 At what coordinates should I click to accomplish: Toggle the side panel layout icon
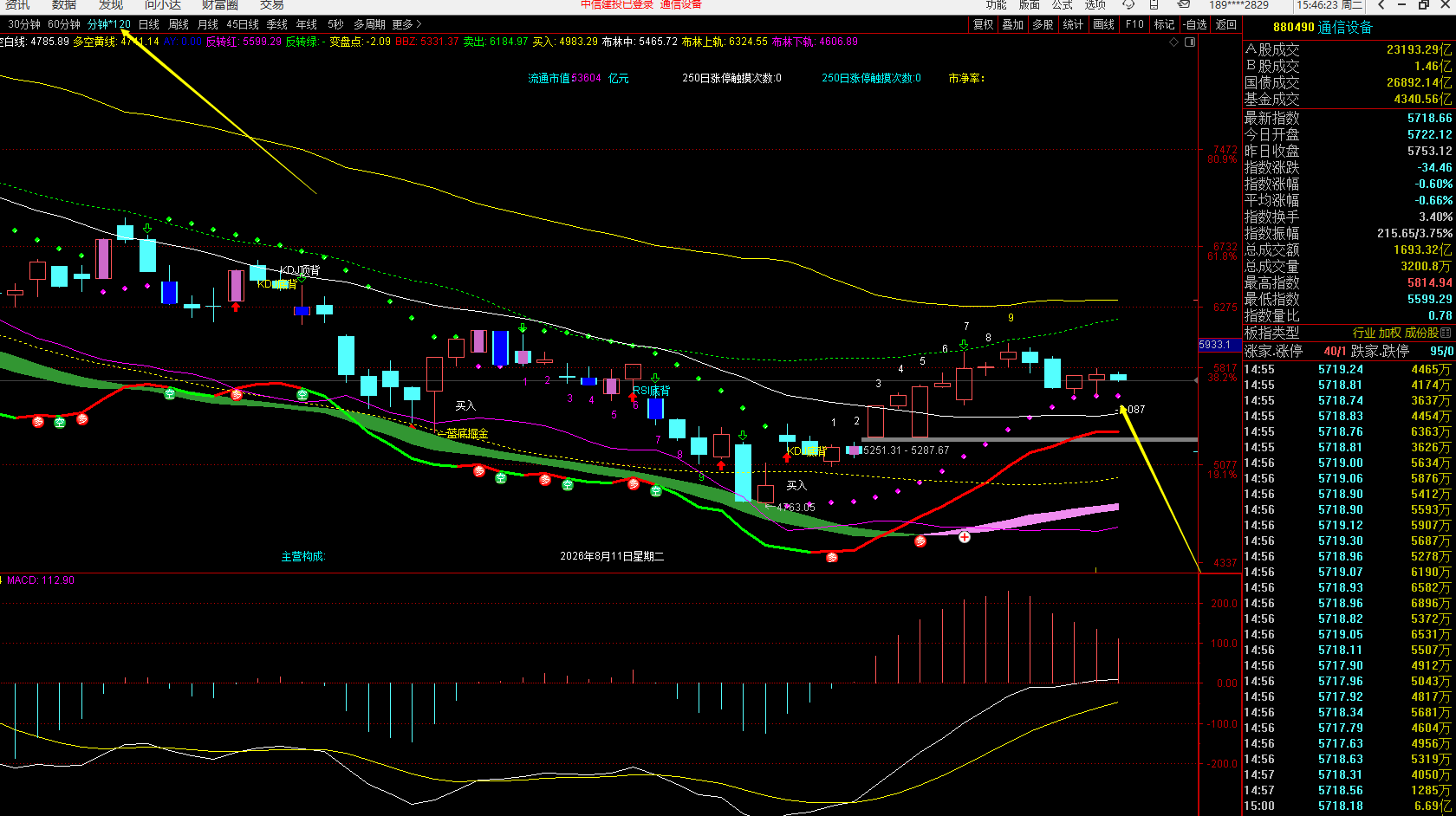coord(1190,42)
